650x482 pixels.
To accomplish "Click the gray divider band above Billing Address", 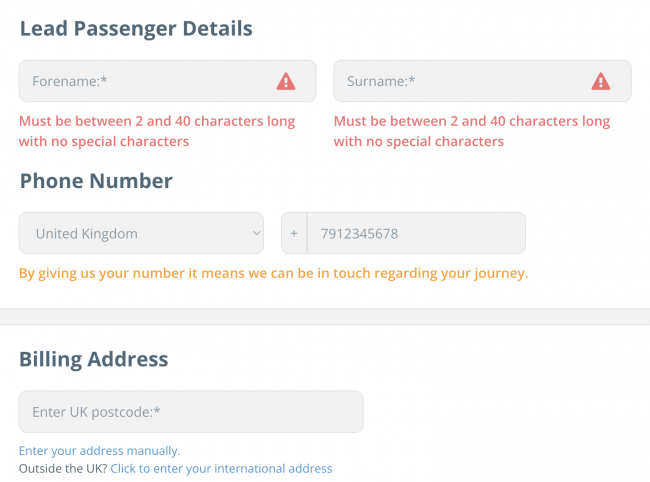I will pyautogui.click(x=325, y=317).
